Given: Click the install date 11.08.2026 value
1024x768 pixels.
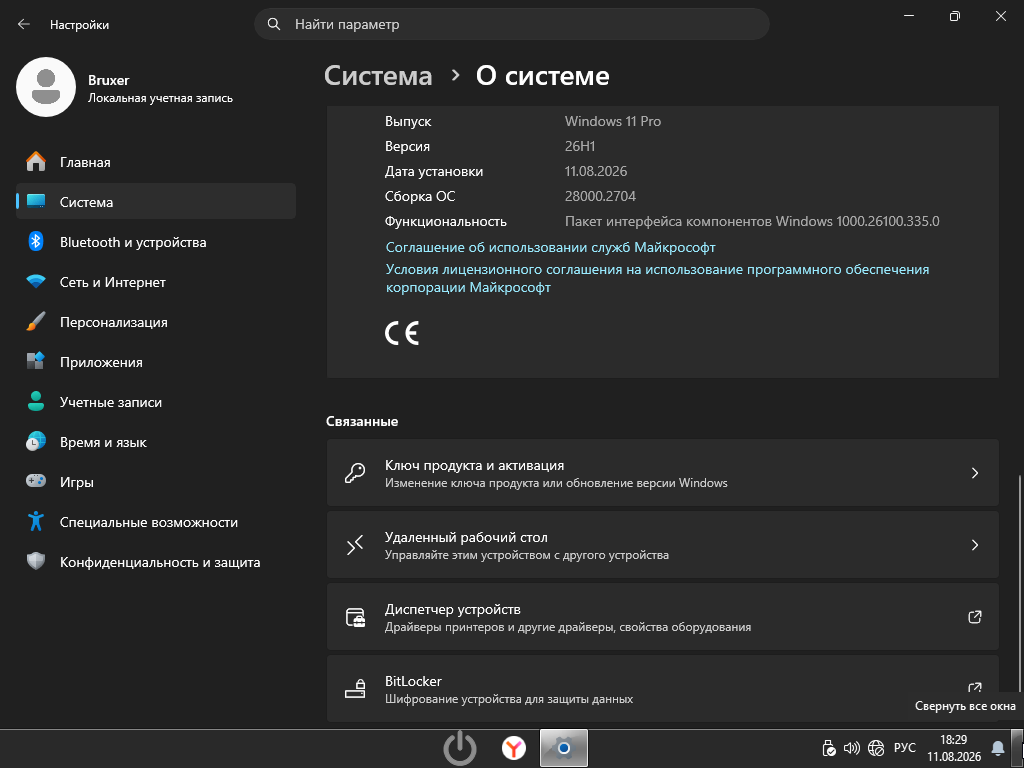Looking at the screenshot, I should click(x=596, y=171).
